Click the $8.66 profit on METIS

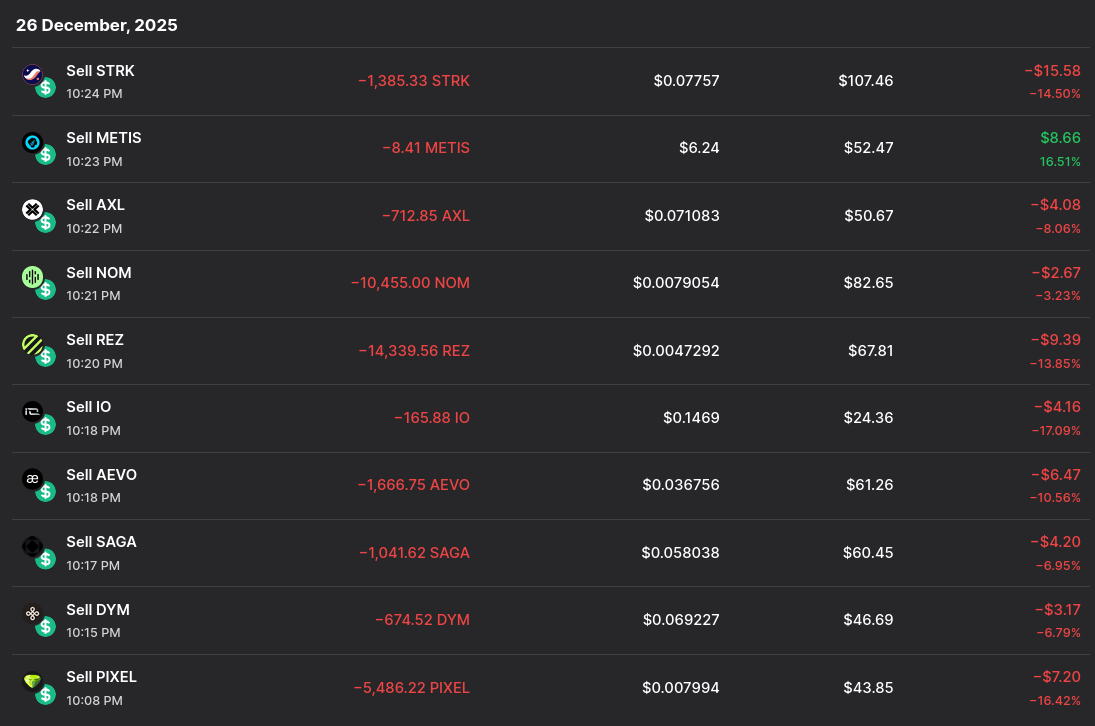click(1060, 138)
